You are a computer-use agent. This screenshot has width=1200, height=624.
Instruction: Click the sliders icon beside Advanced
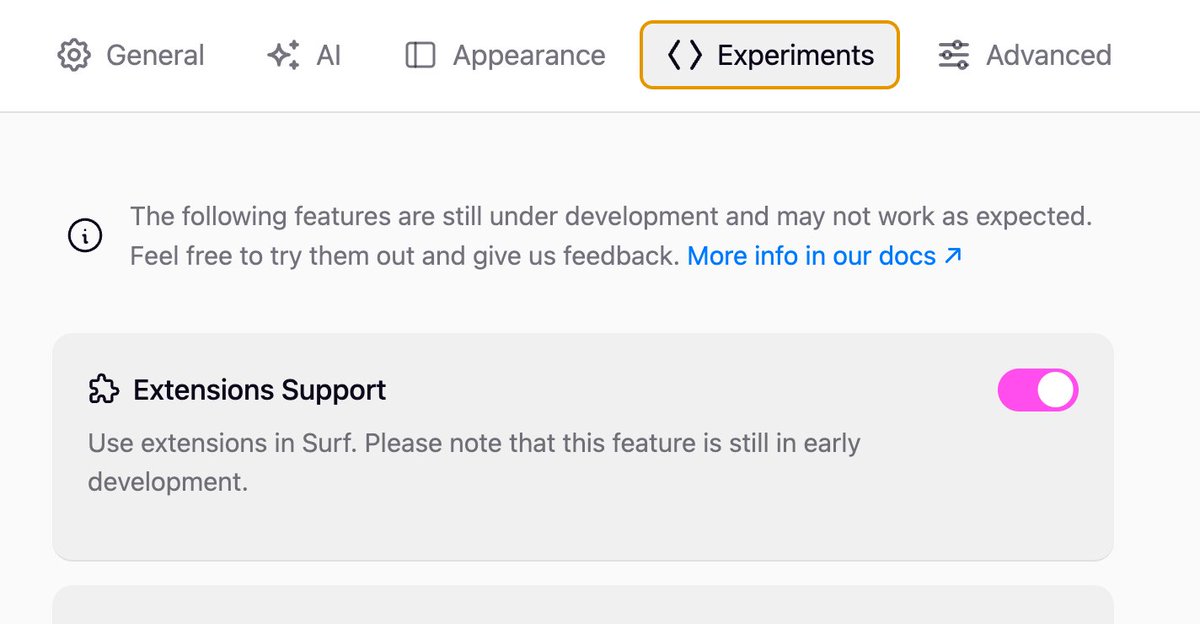pyautogui.click(x=953, y=55)
